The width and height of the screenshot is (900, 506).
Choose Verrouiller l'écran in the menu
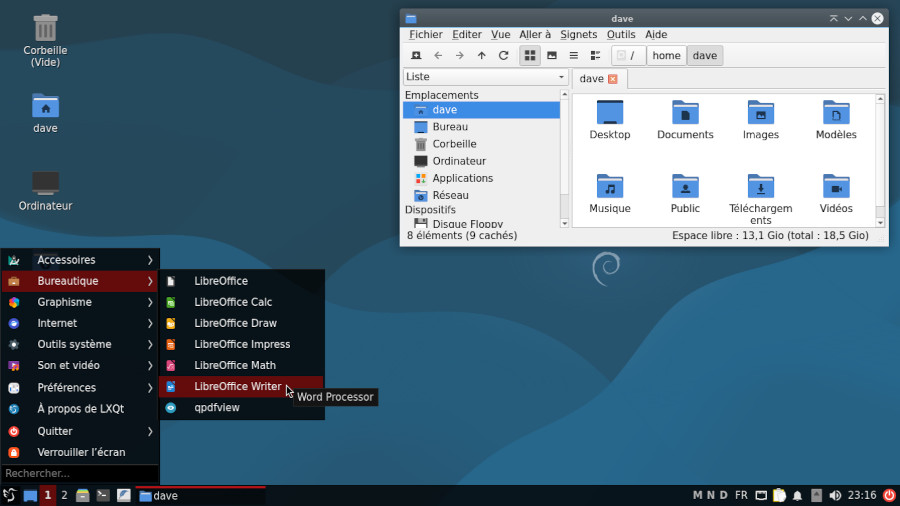pyautogui.click(x=80, y=453)
